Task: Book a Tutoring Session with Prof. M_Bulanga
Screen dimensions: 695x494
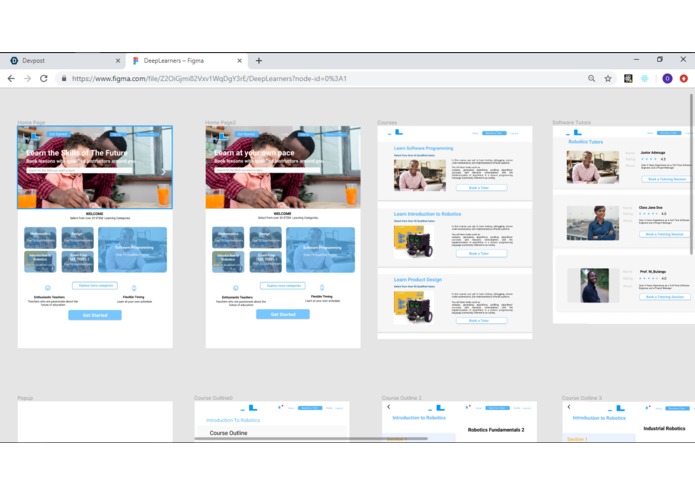Action: [665, 297]
